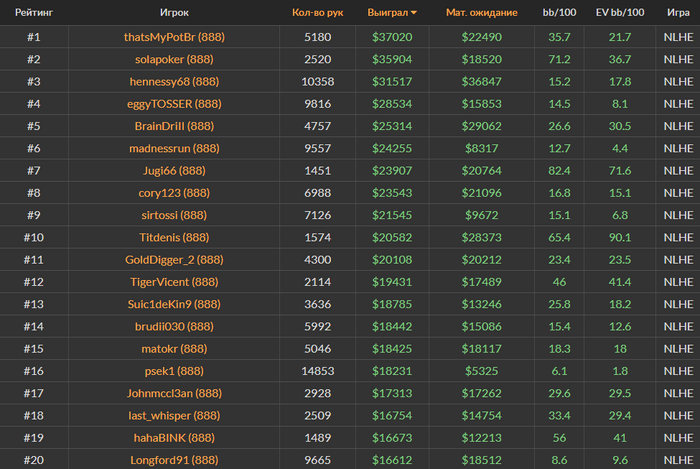Open thatsMyPotBr (888) player profile
700x469 pixels.
(x=174, y=37)
